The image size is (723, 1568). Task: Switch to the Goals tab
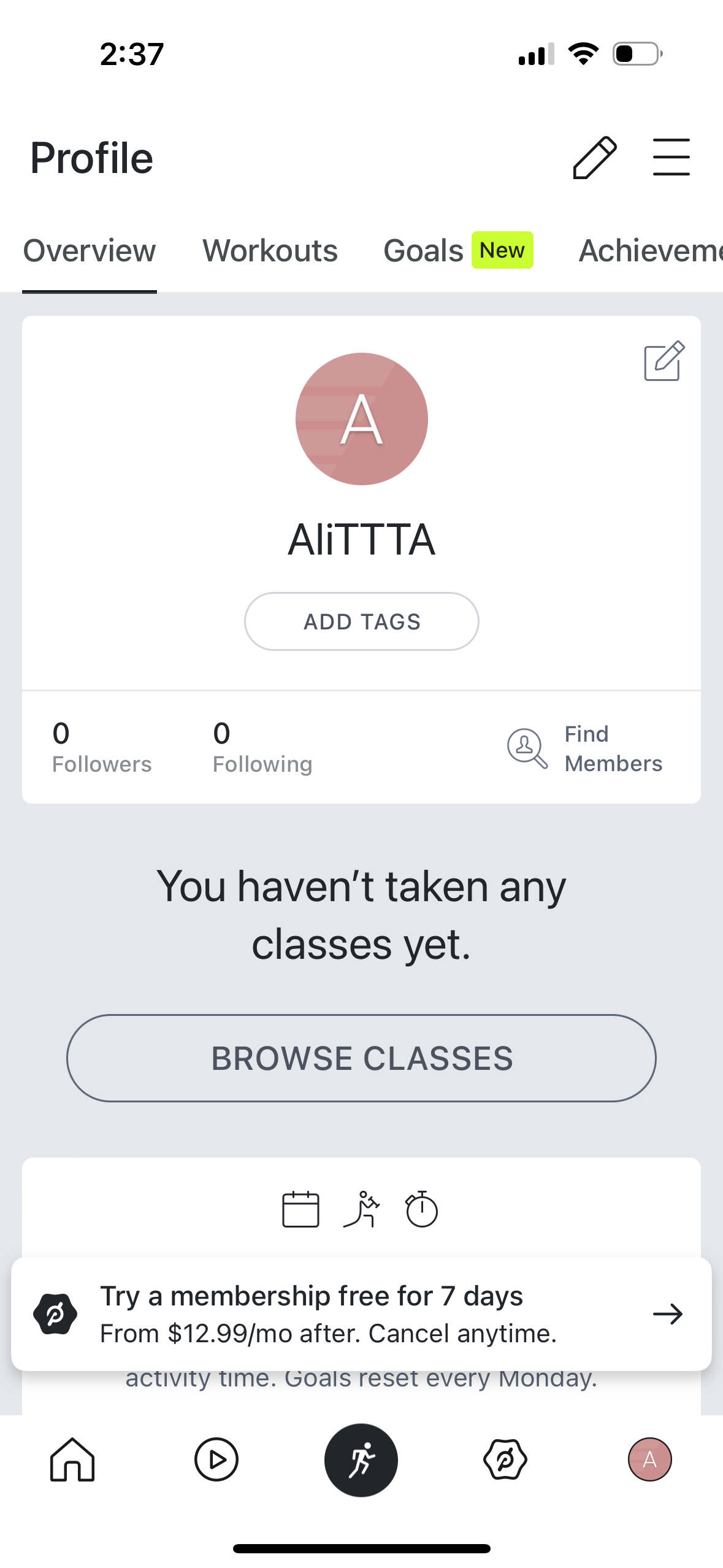click(x=423, y=250)
